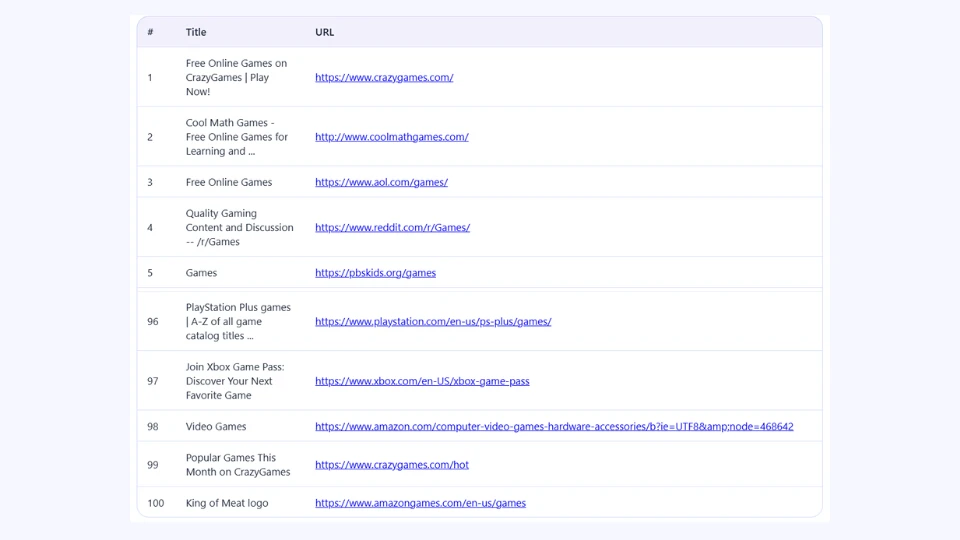Open the pbskids.org/games link
The height and width of the screenshot is (540, 960).
[375, 272]
